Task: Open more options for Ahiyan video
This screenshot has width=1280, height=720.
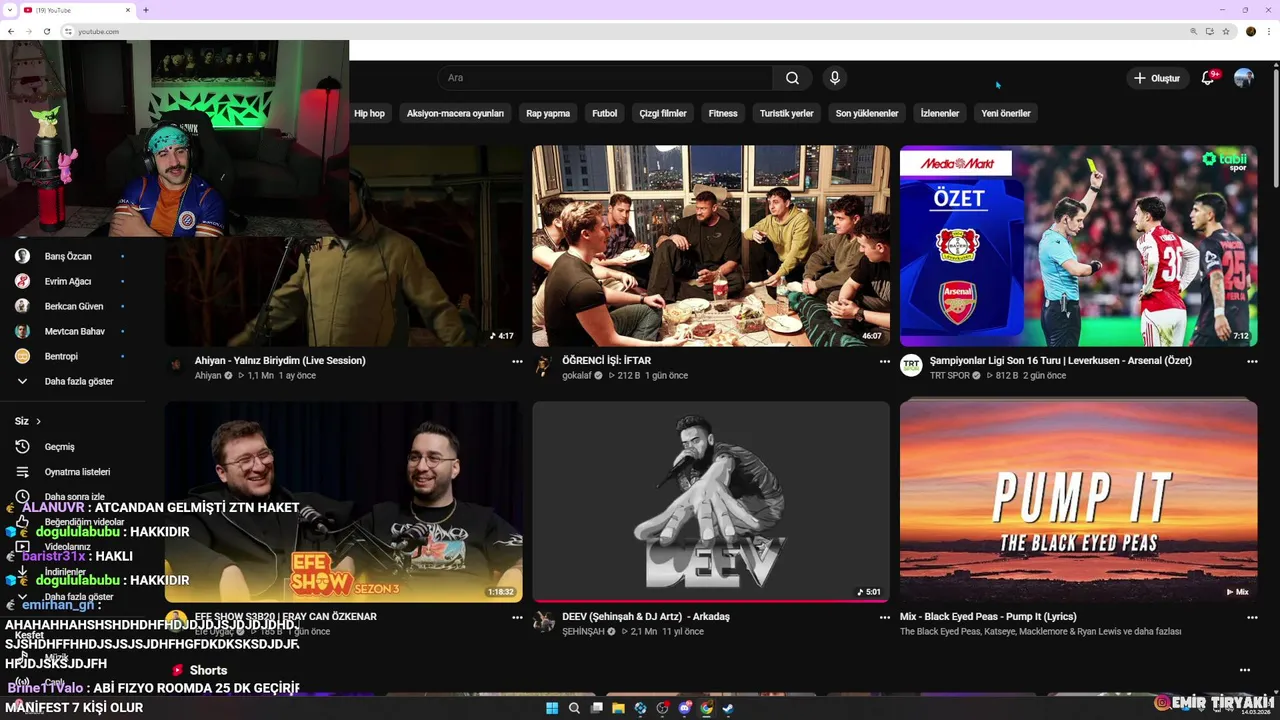Action: [x=517, y=361]
